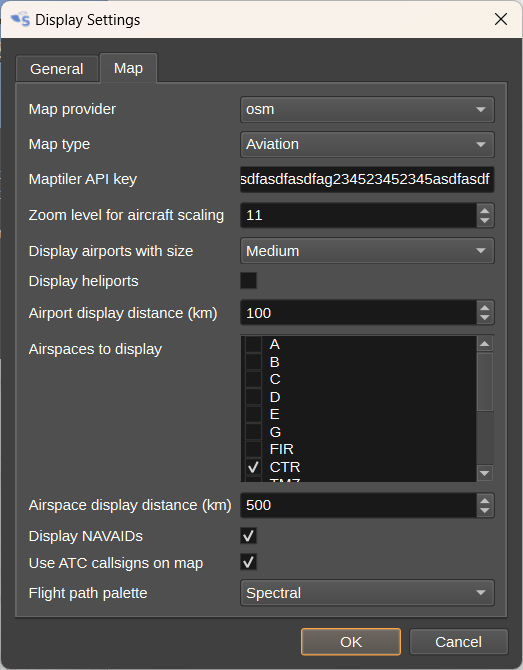
Task: Click airspaces list scroll down arrow
Action: pos(485,473)
